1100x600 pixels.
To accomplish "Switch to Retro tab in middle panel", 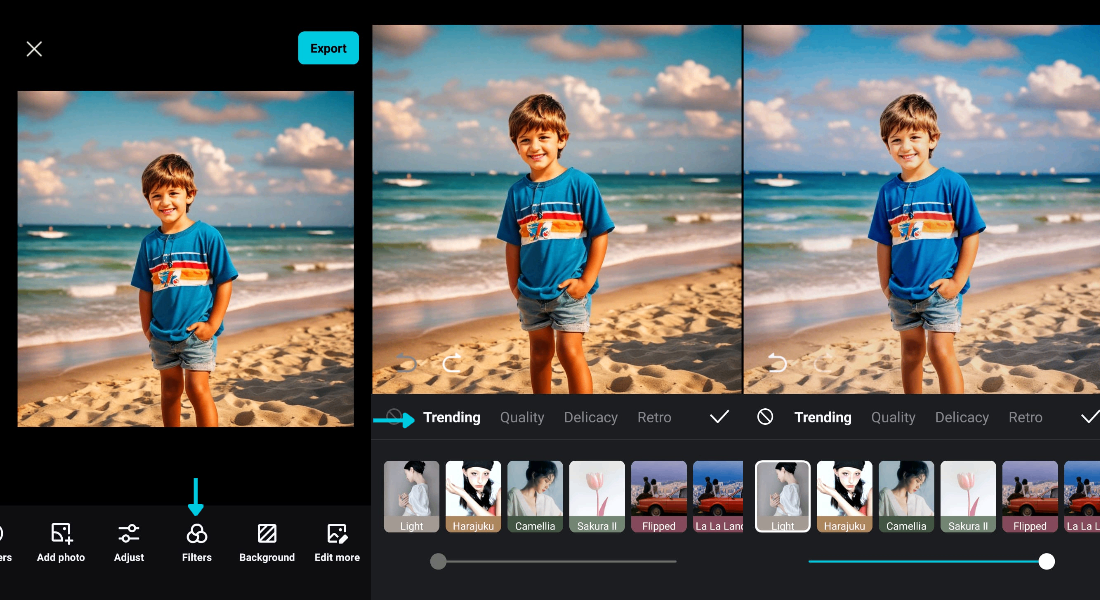I will coord(655,417).
